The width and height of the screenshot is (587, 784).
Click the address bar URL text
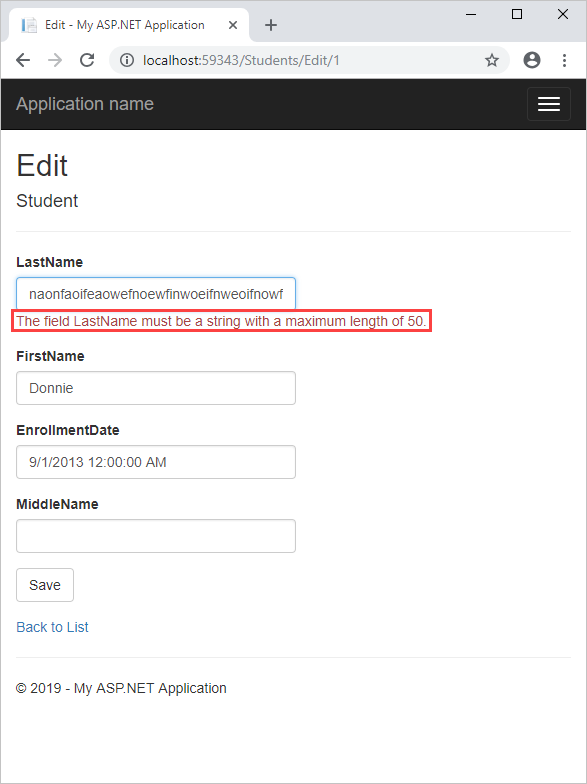point(241,60)
